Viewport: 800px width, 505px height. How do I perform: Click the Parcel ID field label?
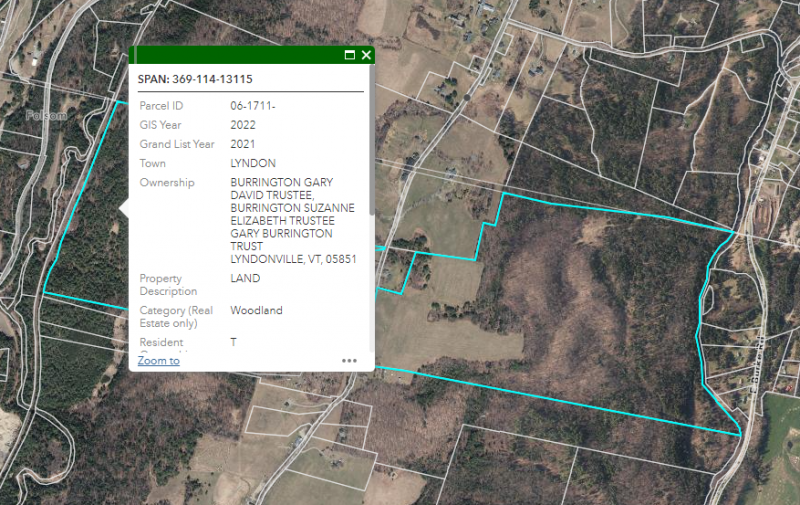[161, 105]
